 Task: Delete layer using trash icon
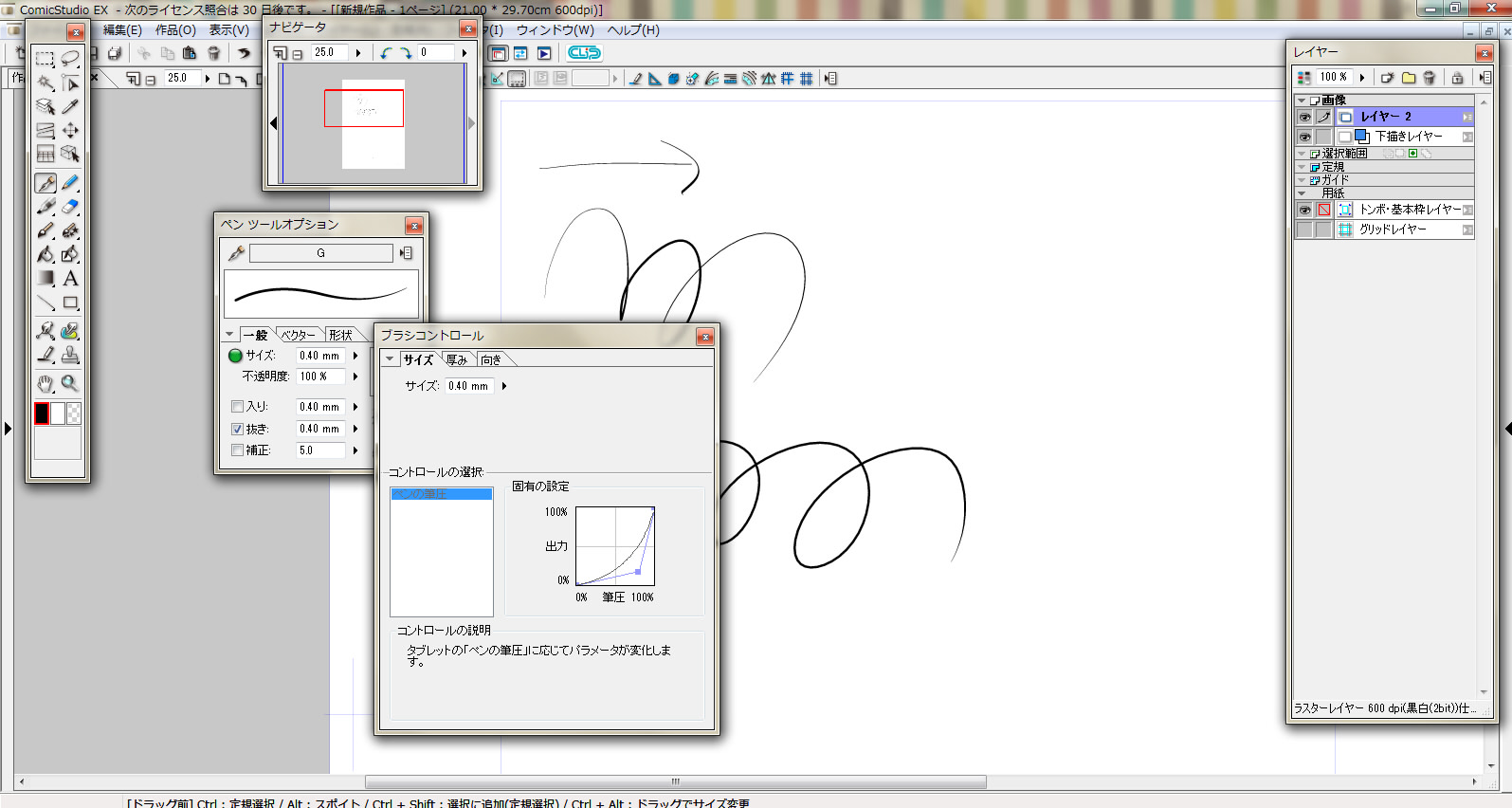point(1430,78)
